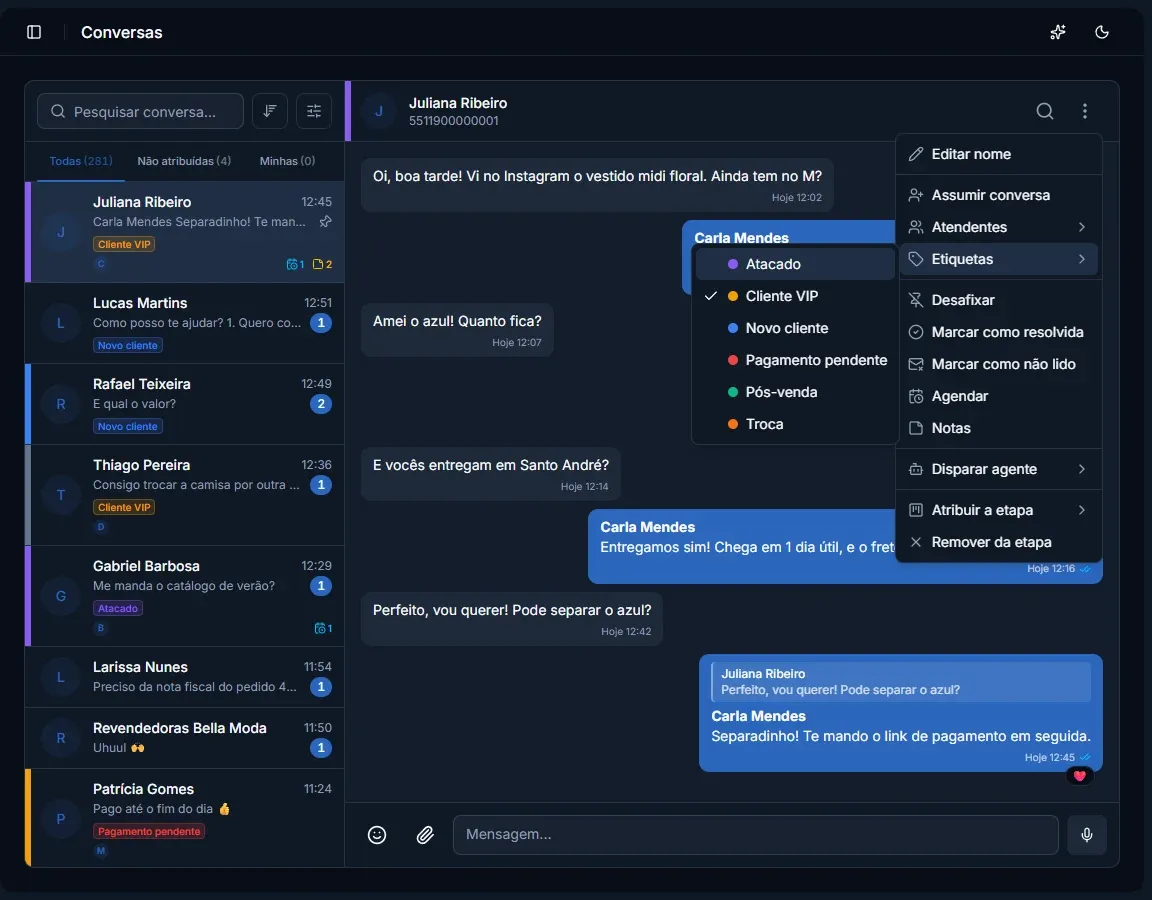Toggle the sidebar panel icon
Screen dimensions: 1152x900
tap(34, 32)
